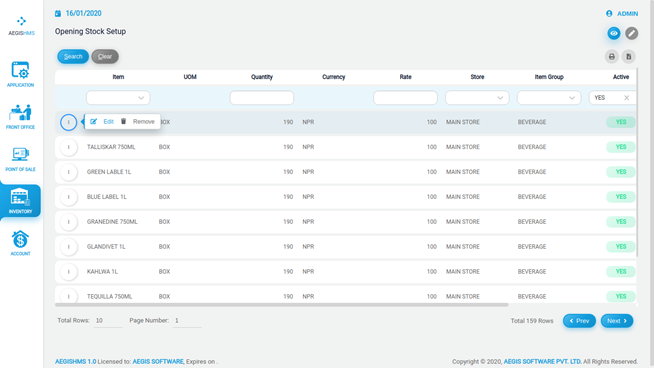Toggle Active YES badge in first row
654x368 pixels.
tap(621, 122)
